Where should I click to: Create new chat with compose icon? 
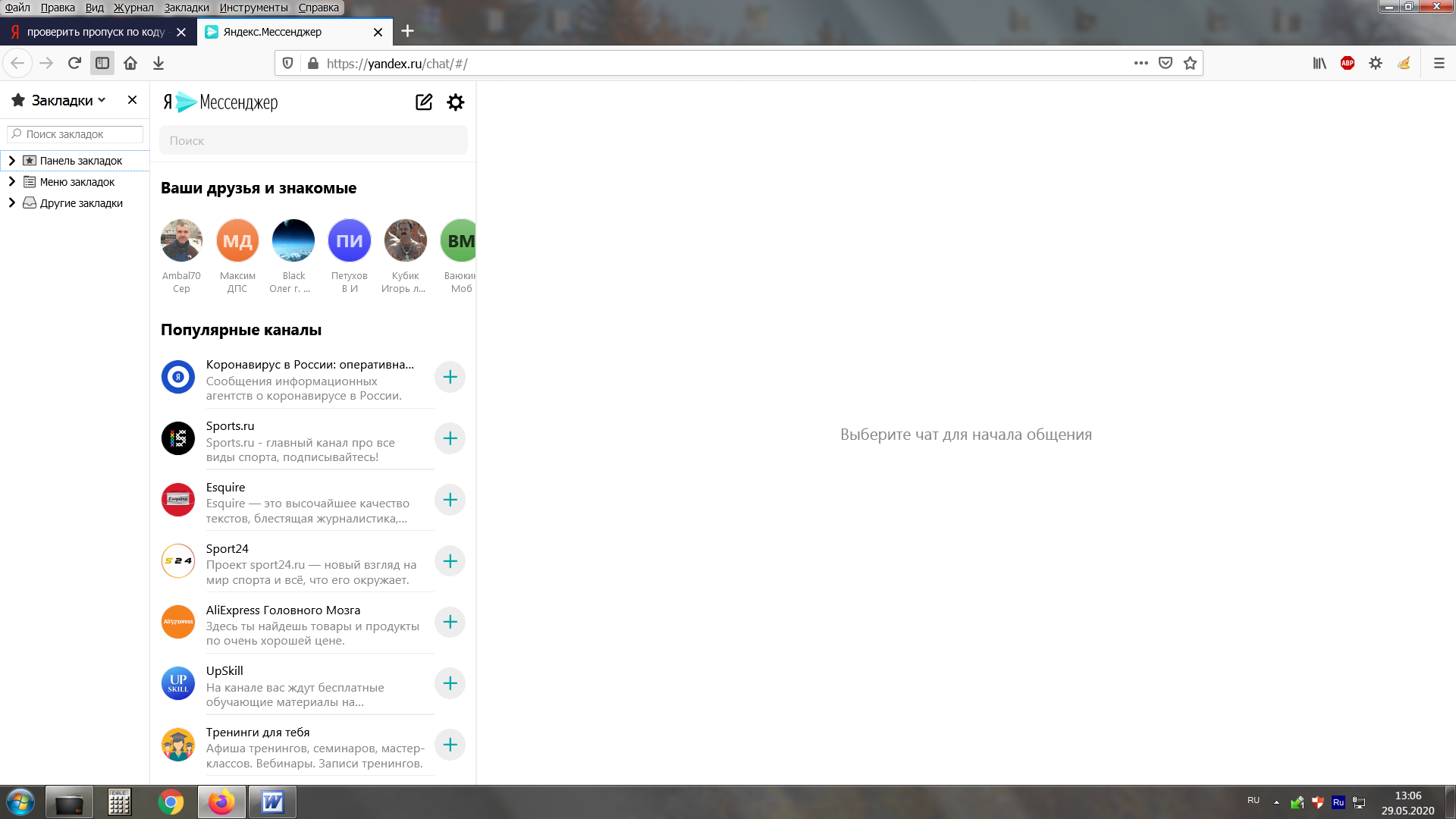pyautogui.click(x=424, y=102)
